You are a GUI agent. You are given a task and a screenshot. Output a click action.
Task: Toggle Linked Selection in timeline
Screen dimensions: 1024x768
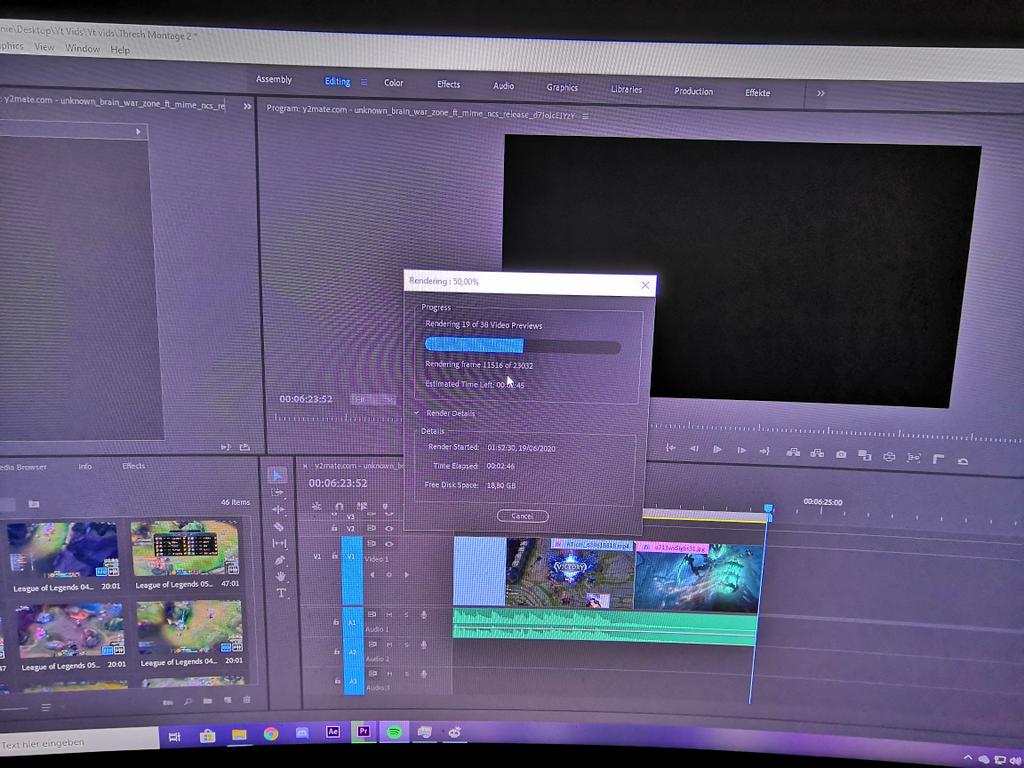(x=362, y=506)
